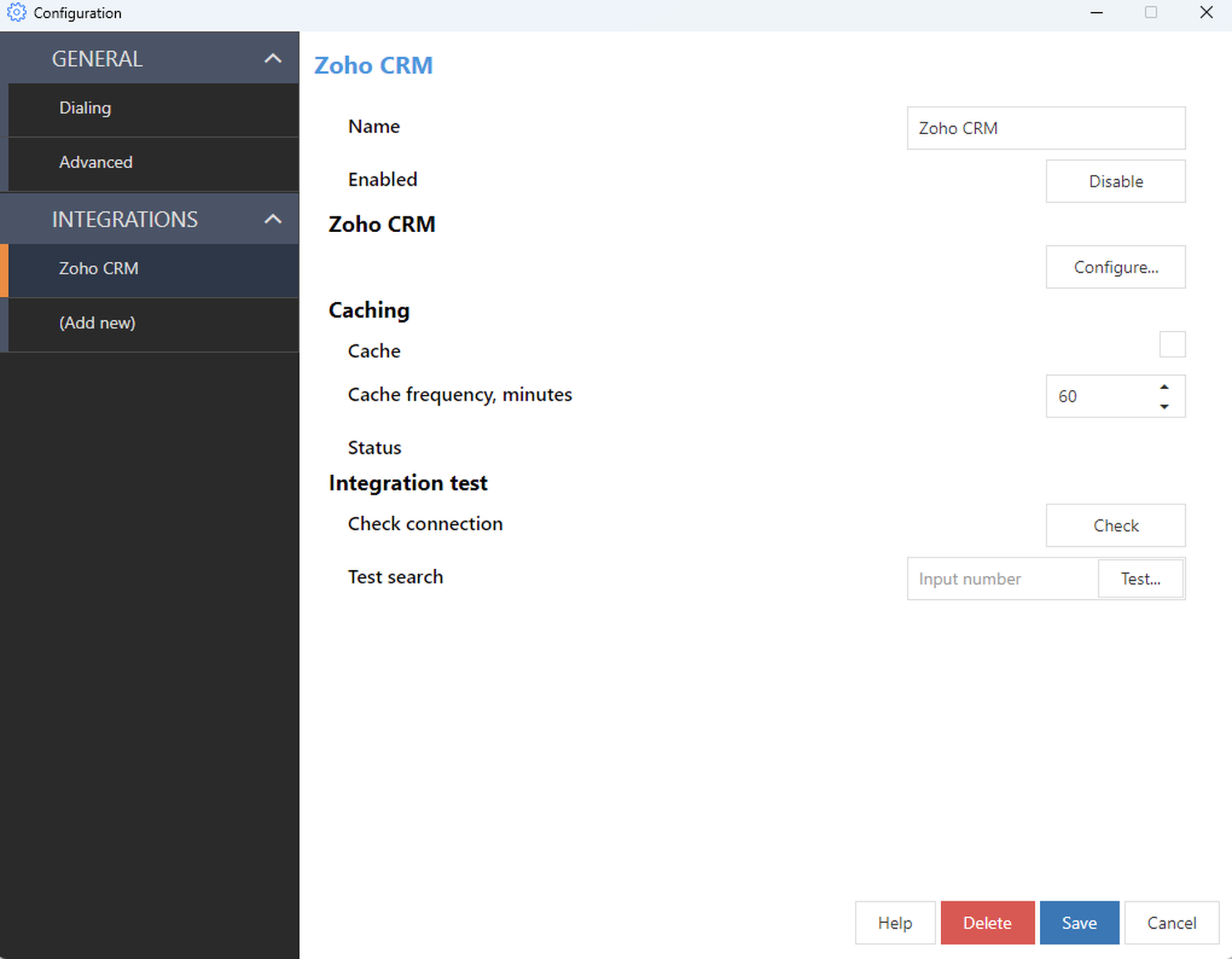Click the Name text field
Viewport: 1232px width, 959px height.
pos(1045,128)
